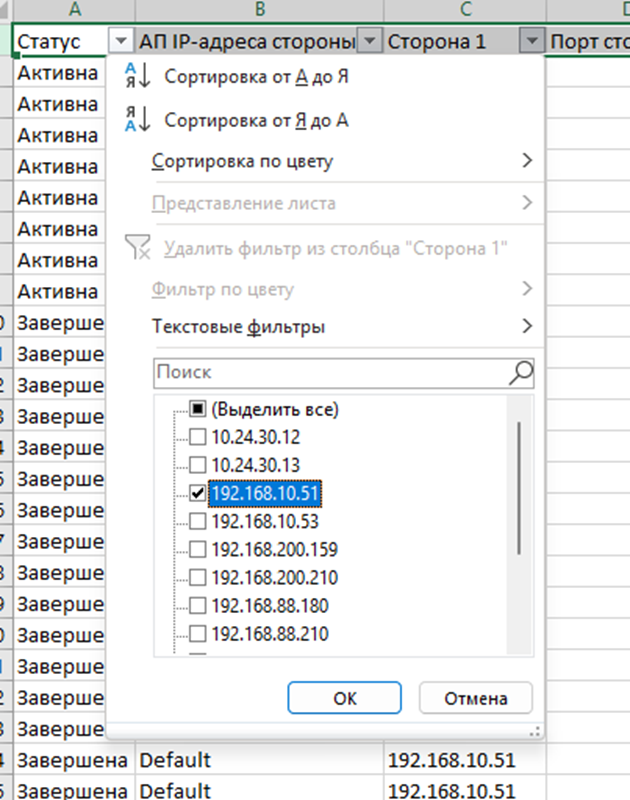Open the АП IP-адреса стороны filter dropdown
This screenshot has width=630, height=800.
[x=370, y=41]
